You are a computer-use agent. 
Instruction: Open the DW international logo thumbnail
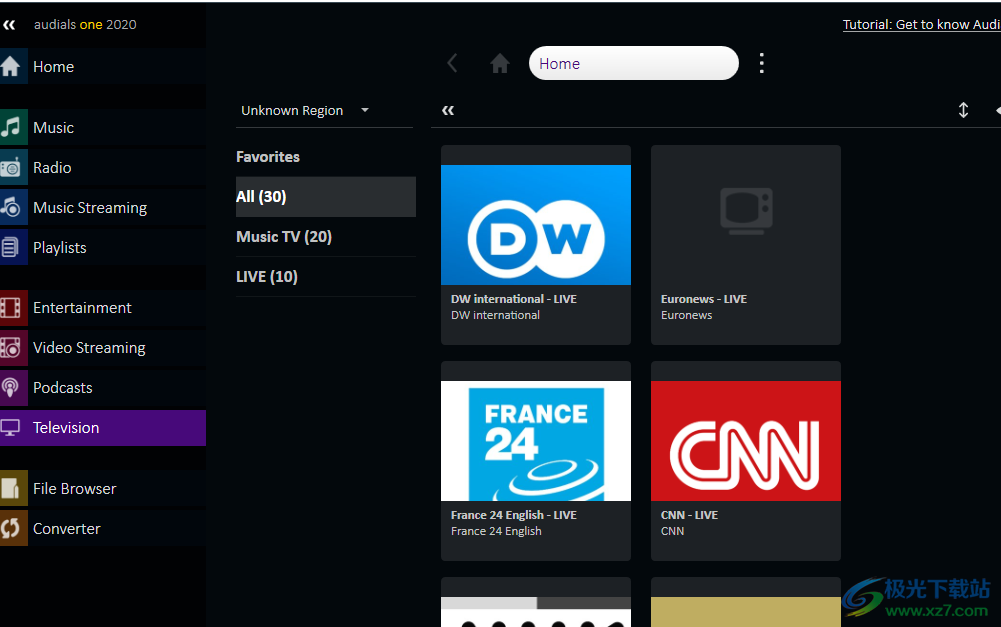[536, 225]
